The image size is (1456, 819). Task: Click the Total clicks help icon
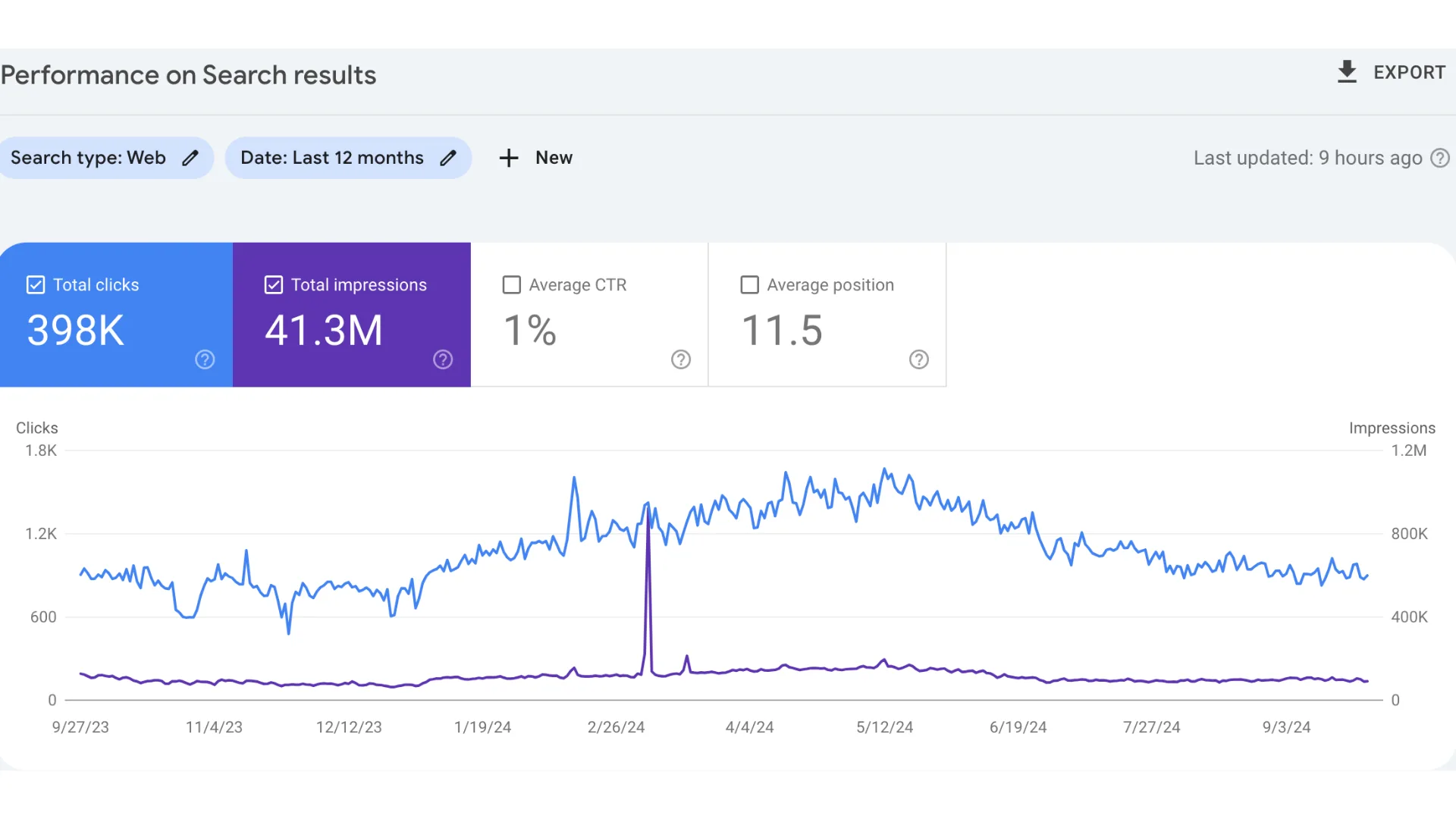(204, 360)
